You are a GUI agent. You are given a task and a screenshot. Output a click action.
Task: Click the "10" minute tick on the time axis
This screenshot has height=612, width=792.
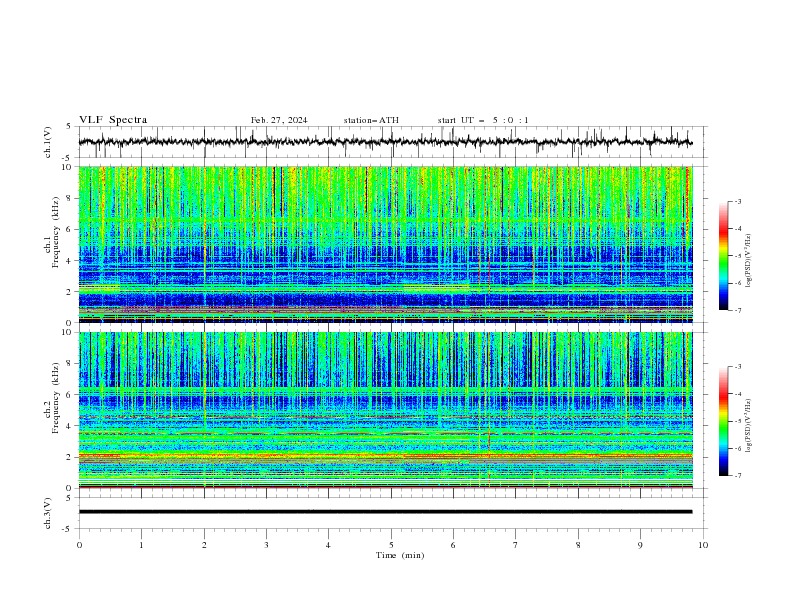tap(703, 545)
